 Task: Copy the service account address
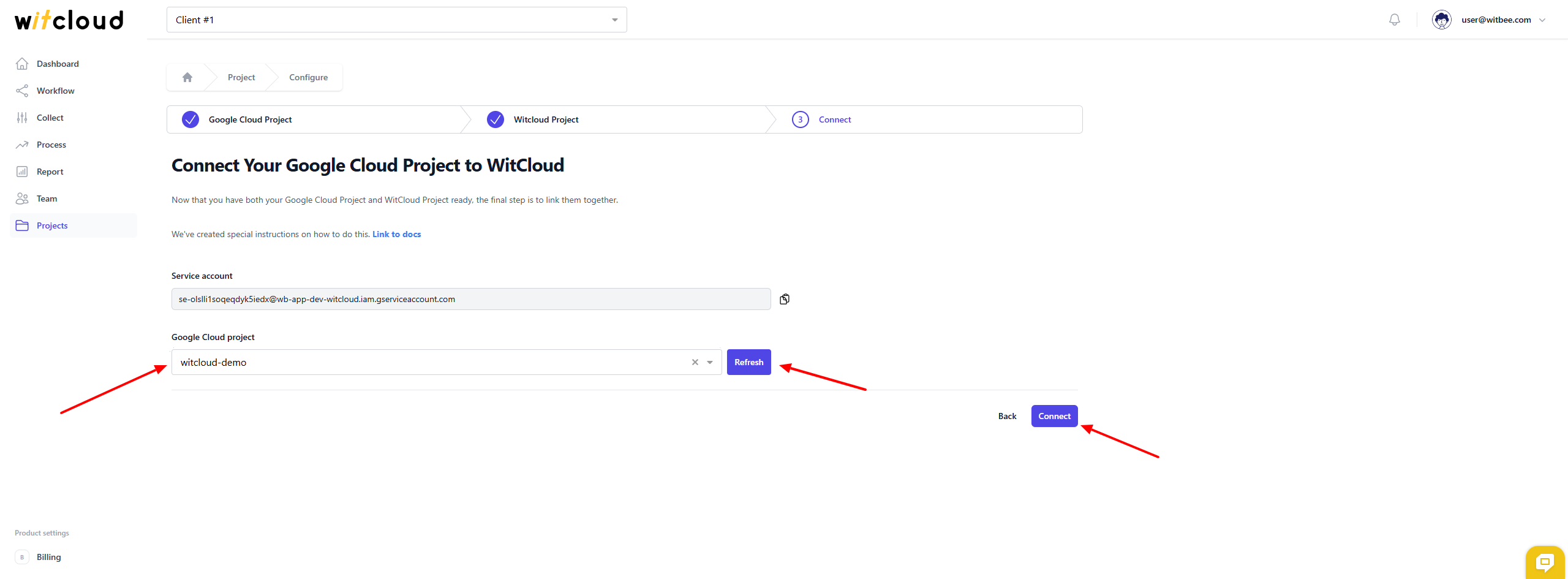785,299
